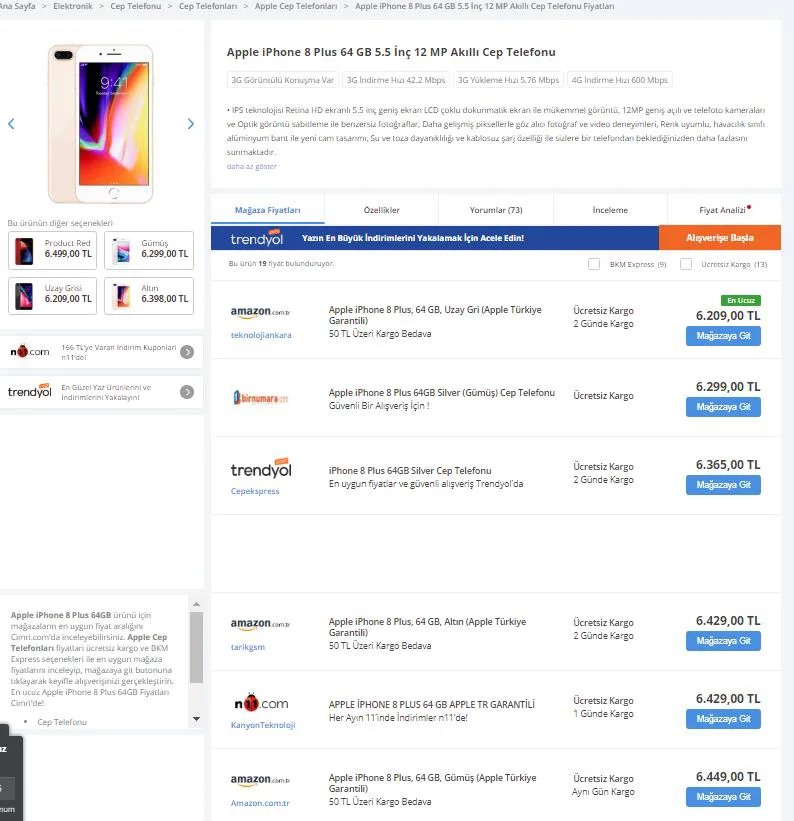Go to store for the 6.449,00 TL offer

[x=723, y=797]
